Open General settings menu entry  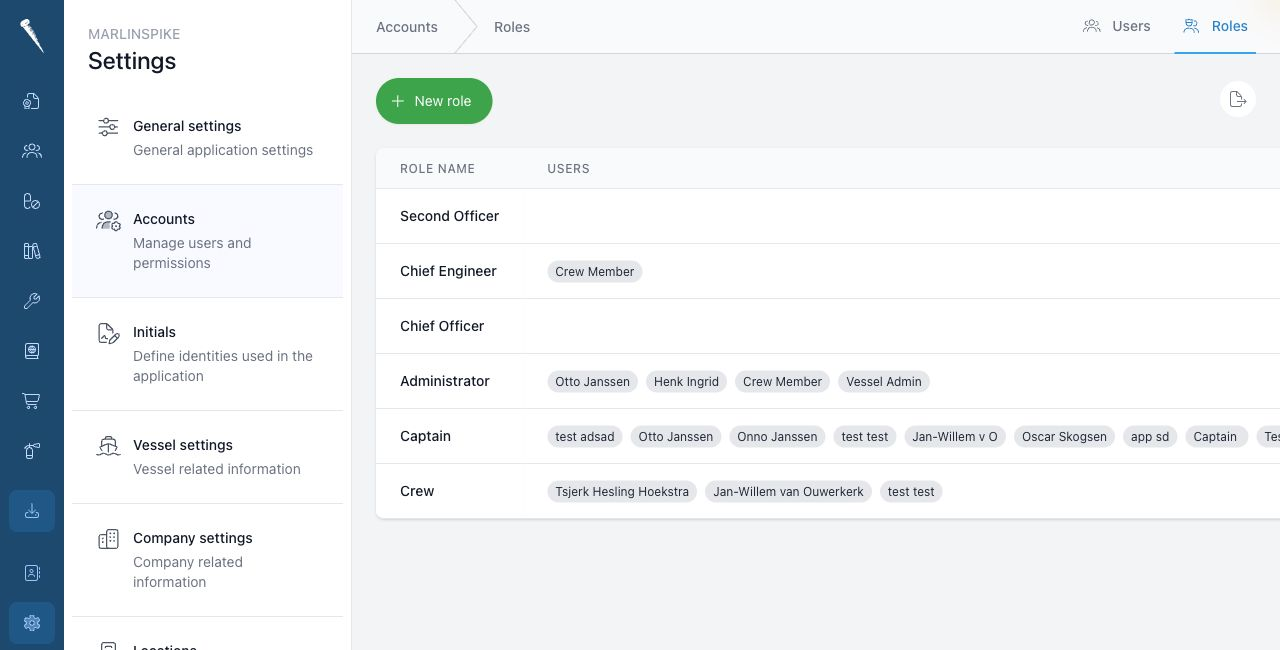tap(207, 138)
